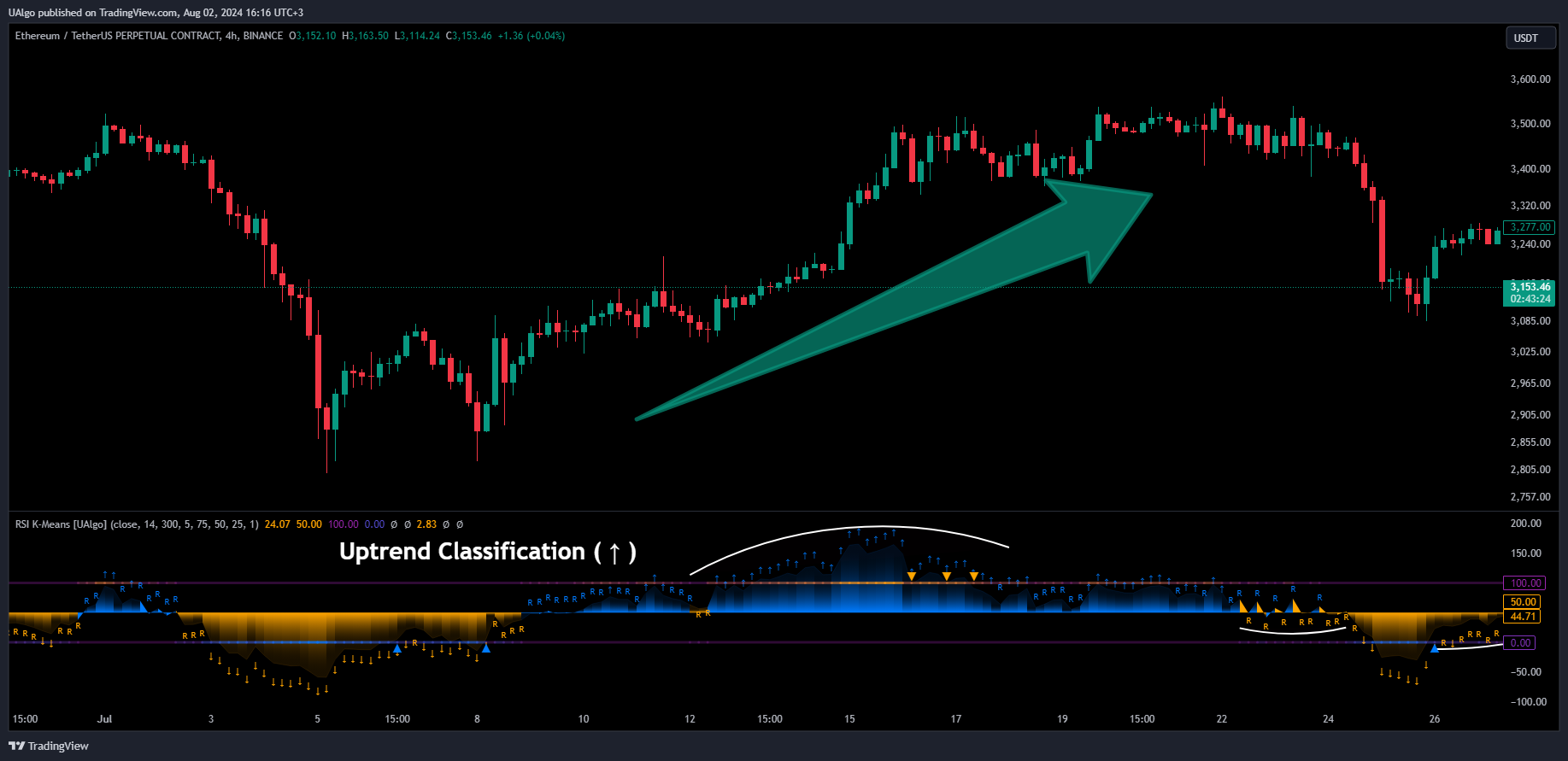This screenshot has height=761, width=1568.
Task: Click the 2,905.00 price axis label
Action: pyautogui.click(x=1530, y=415)
